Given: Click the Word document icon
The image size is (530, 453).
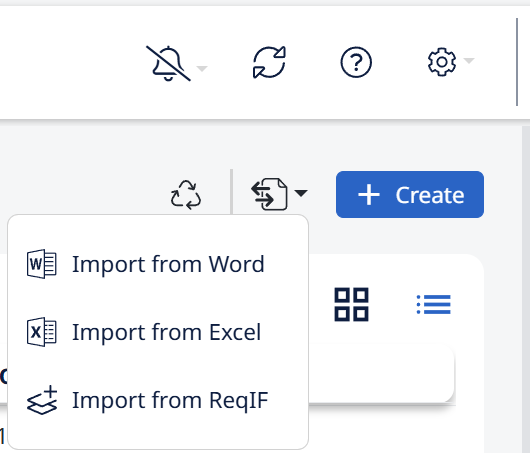Looking at the screenshot, I should pyautogui.click(x=42, y=264).
